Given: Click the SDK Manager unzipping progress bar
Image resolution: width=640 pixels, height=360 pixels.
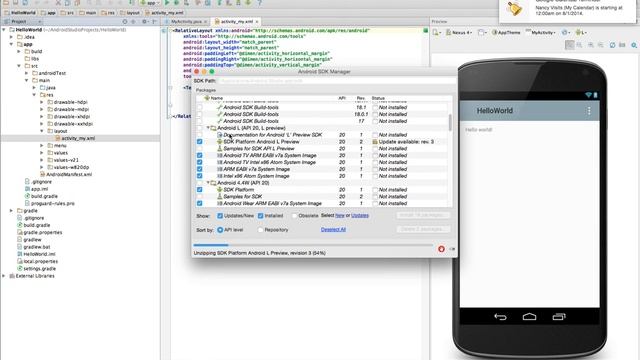Looking at the screenshot, I should (x=313, y=245).
